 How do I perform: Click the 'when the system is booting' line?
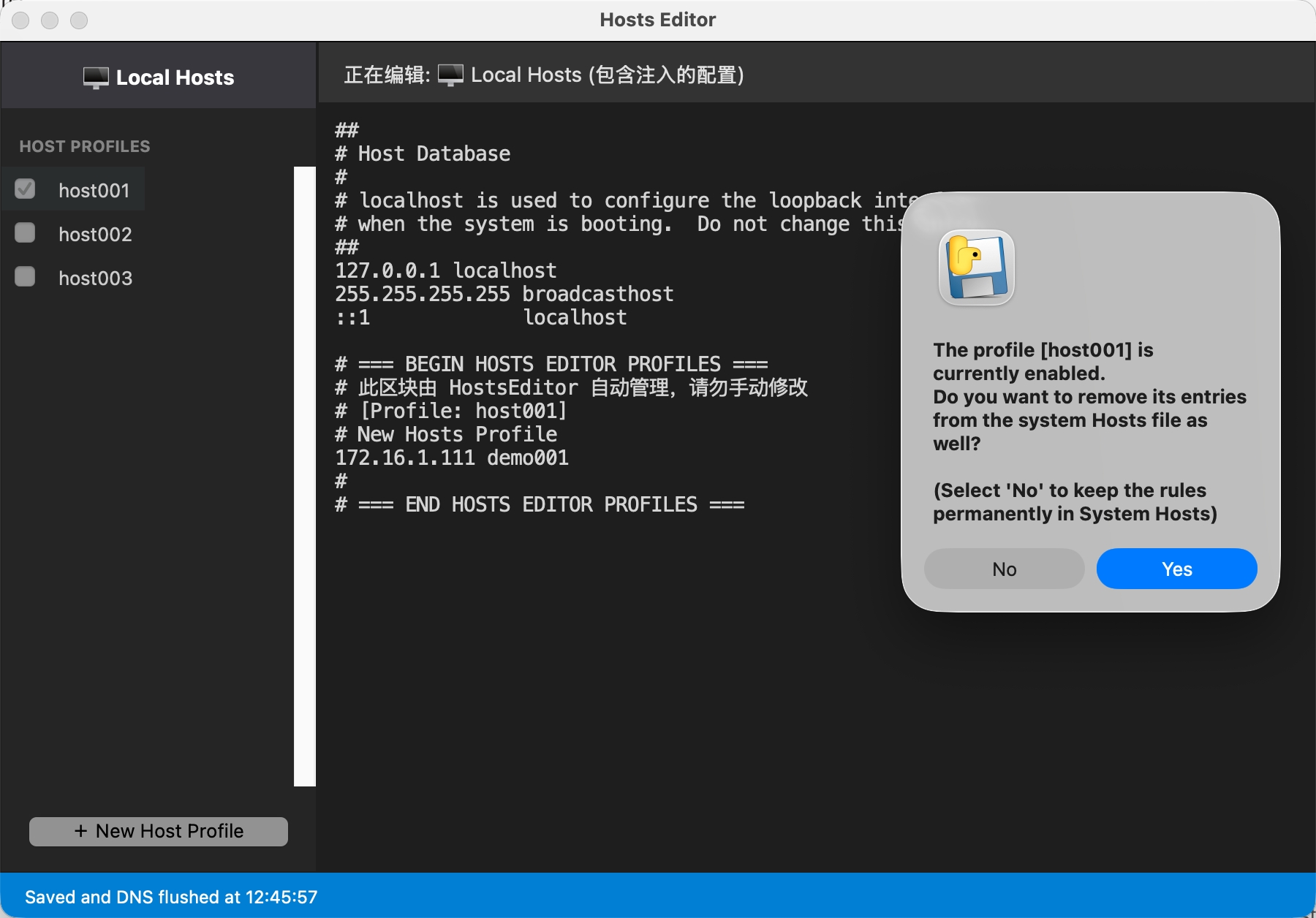619,224
